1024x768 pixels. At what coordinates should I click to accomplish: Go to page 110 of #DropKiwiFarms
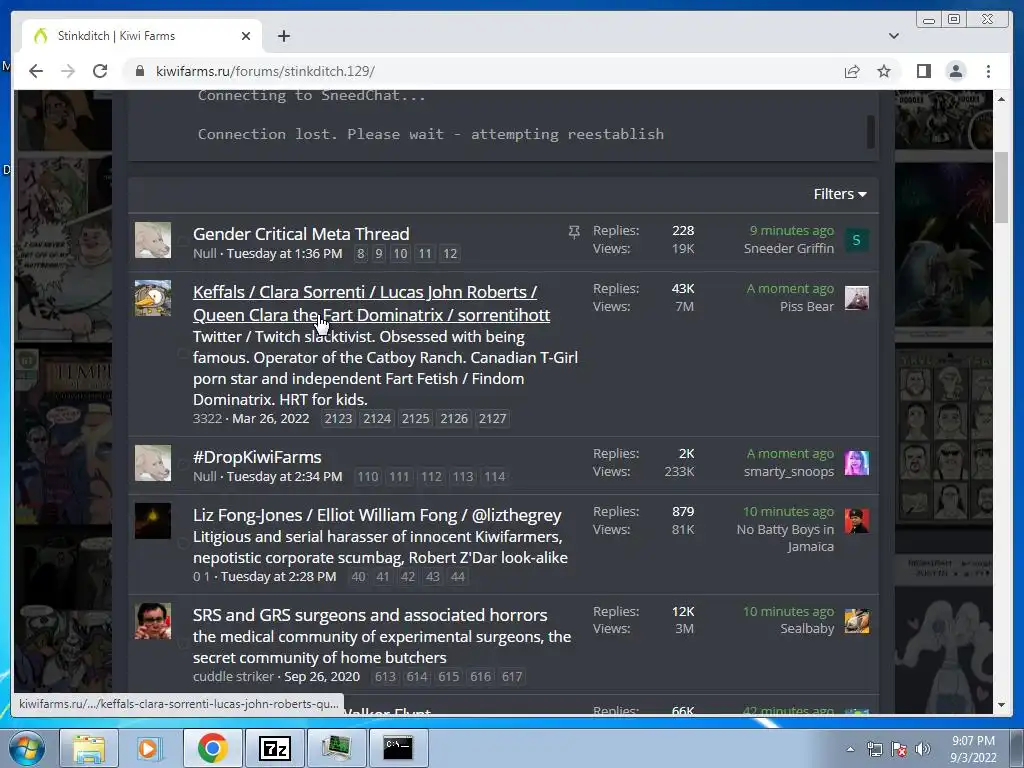[368, 477]
